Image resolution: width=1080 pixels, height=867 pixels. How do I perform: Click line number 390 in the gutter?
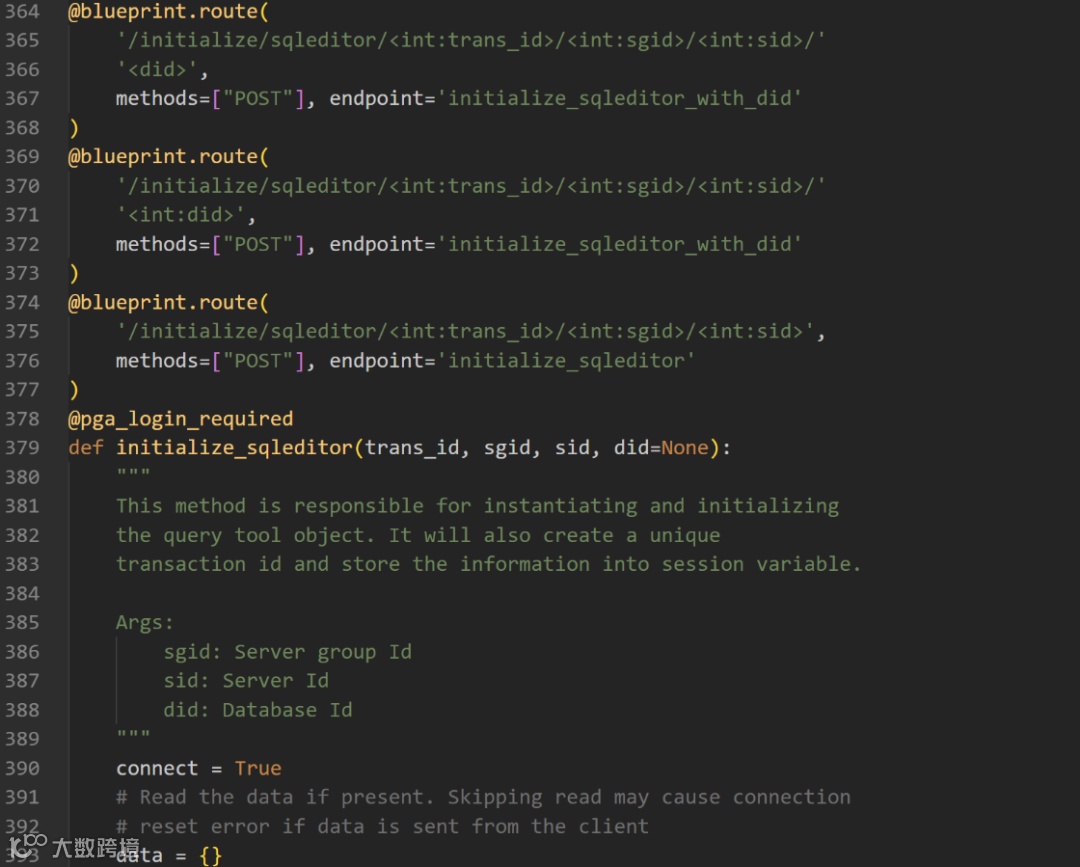(22, 768)
